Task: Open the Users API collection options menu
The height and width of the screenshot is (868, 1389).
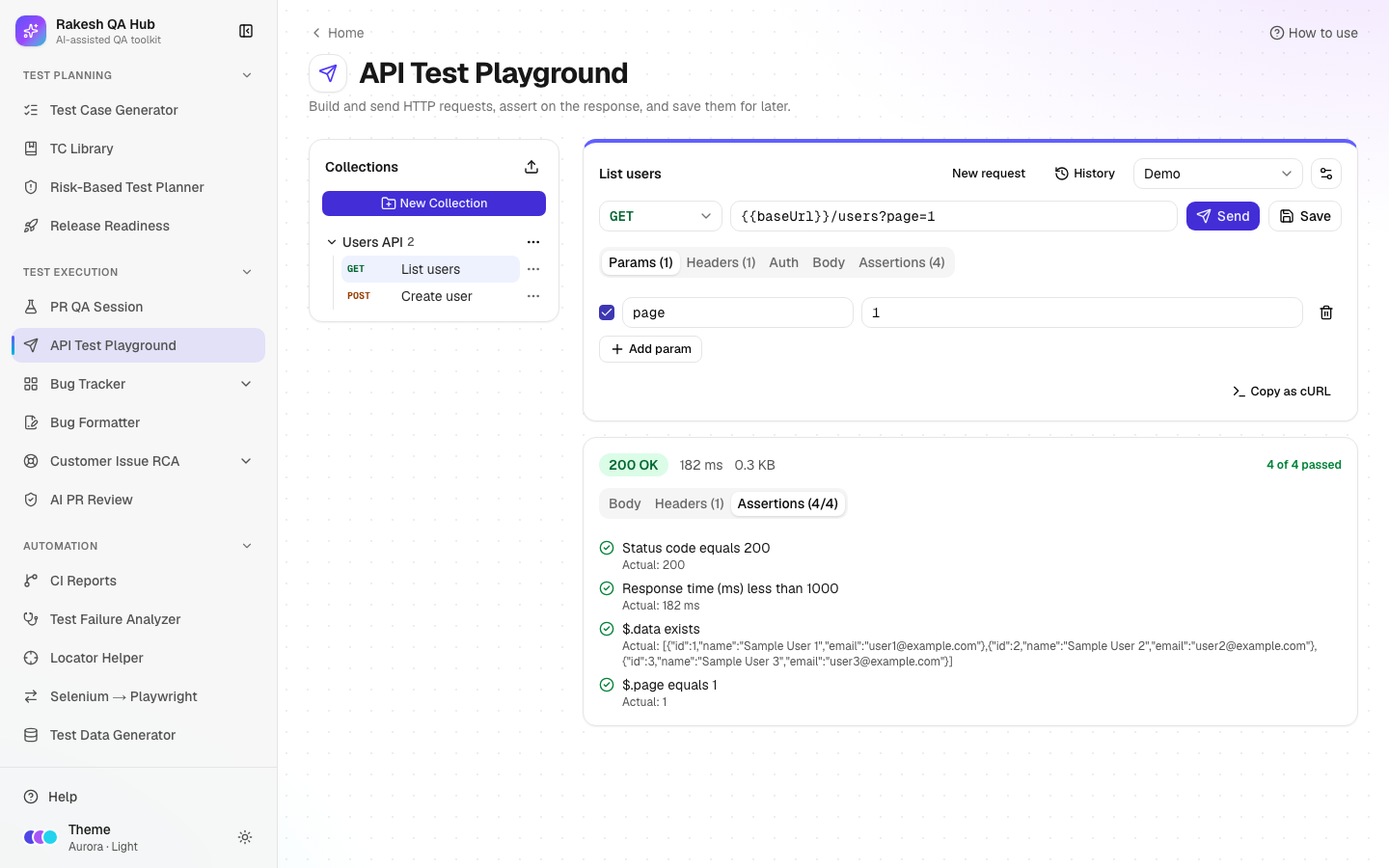Action: (533, 242)
